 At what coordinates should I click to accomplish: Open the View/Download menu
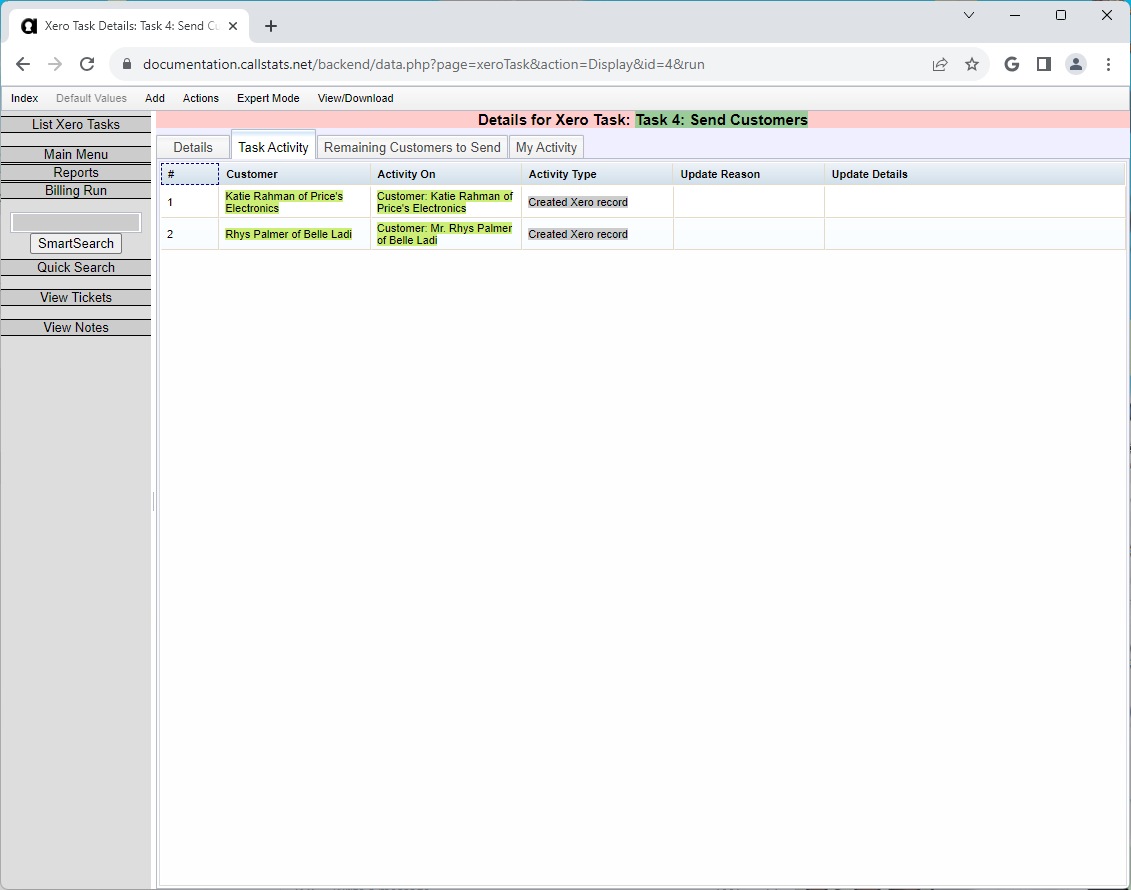coord(355,98)
